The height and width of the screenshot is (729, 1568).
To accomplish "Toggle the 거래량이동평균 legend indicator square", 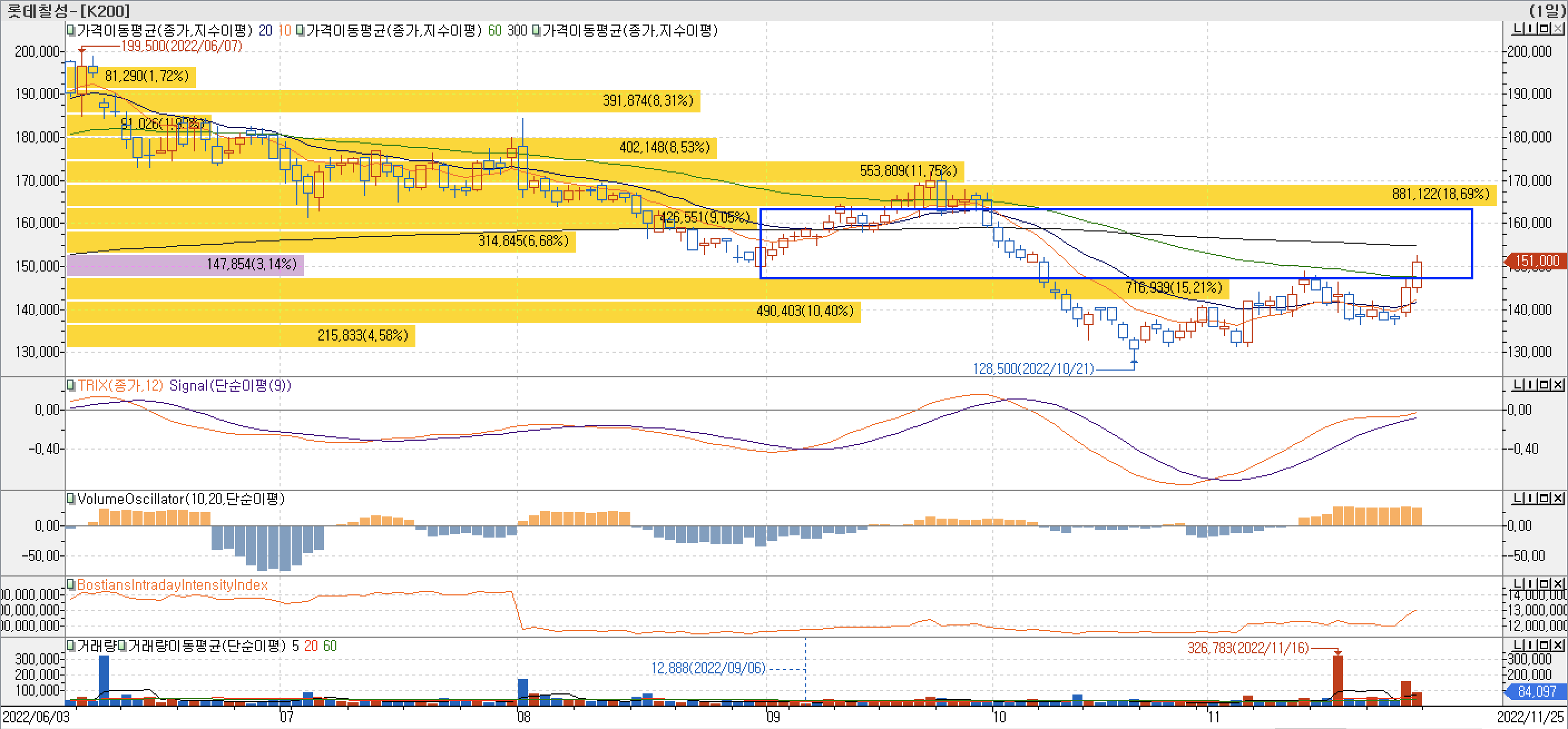I will point(122,647).
